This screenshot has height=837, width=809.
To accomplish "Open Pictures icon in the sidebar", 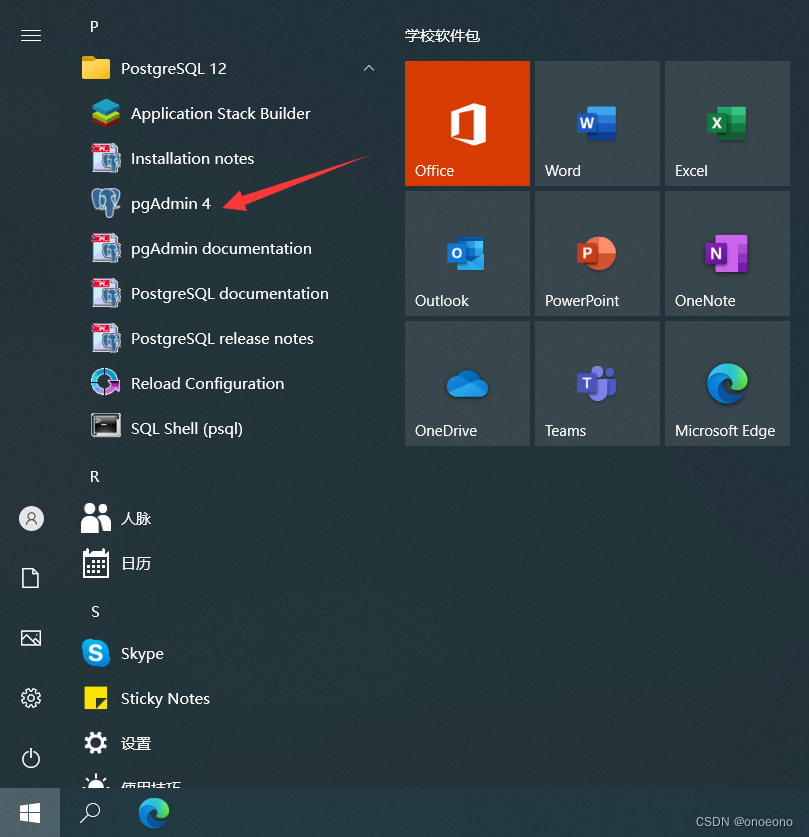I will (31, 638).
